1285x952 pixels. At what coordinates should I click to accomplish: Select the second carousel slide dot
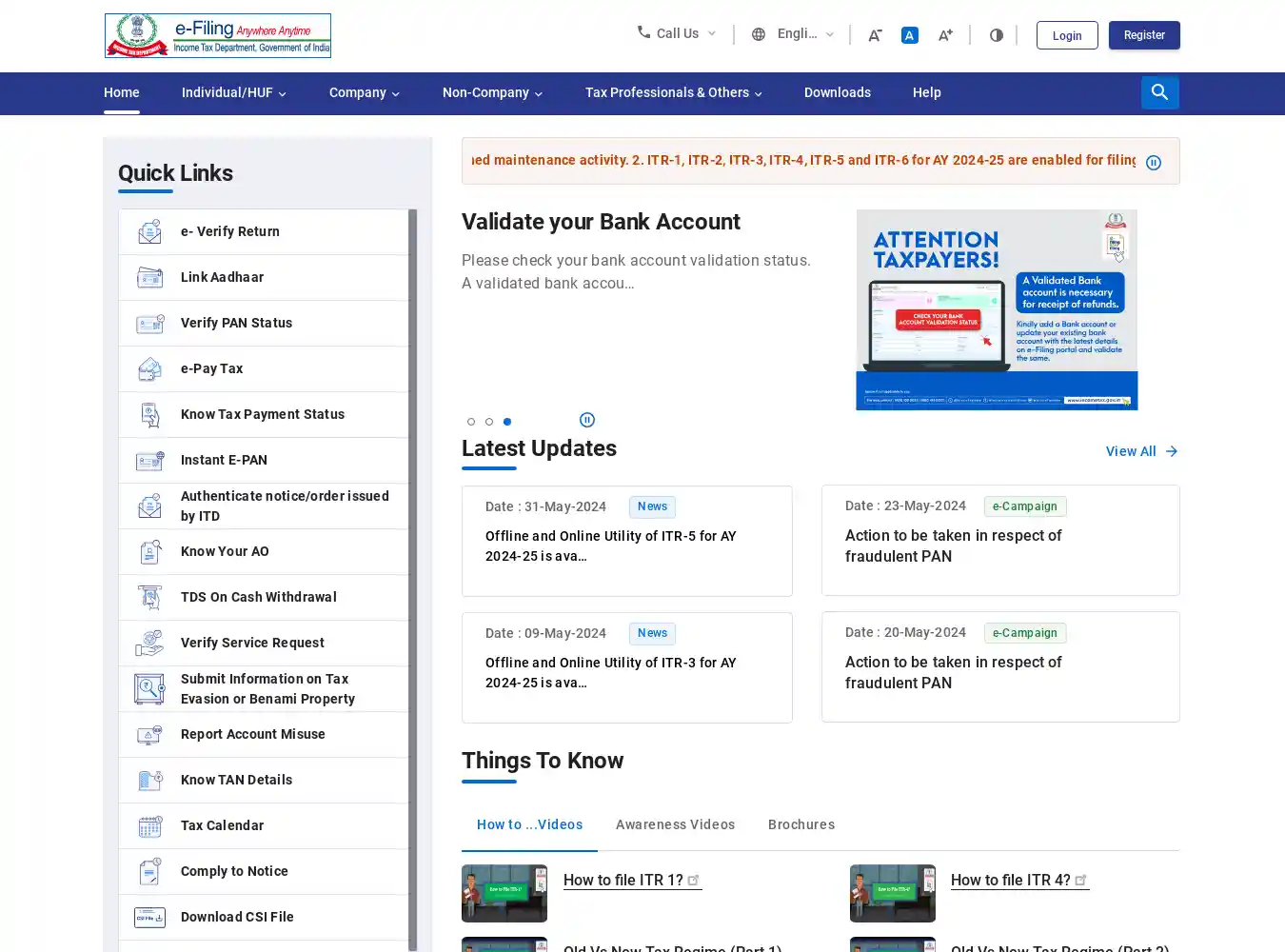[489, 422]
